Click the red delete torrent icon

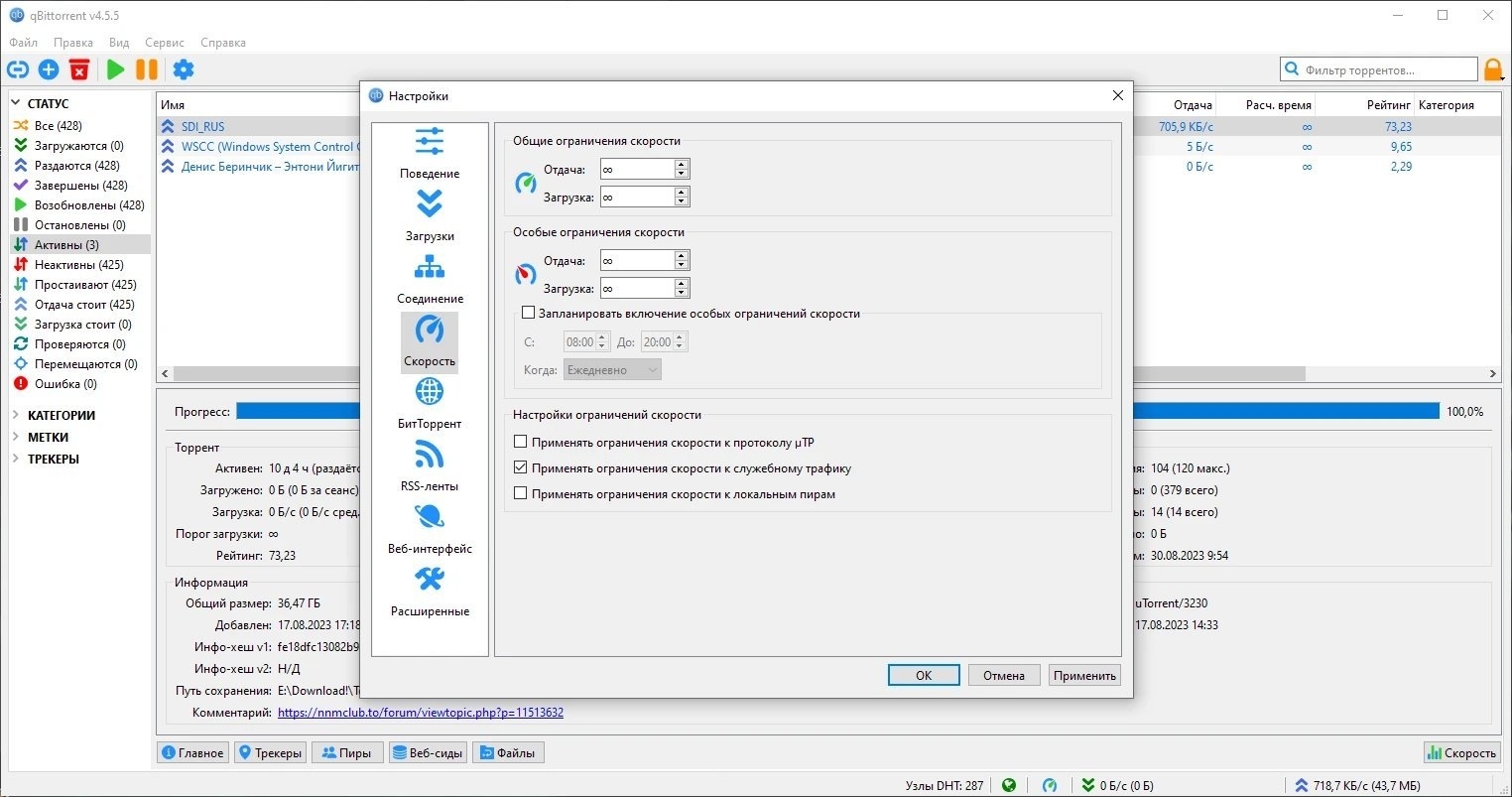coord(79,69)
